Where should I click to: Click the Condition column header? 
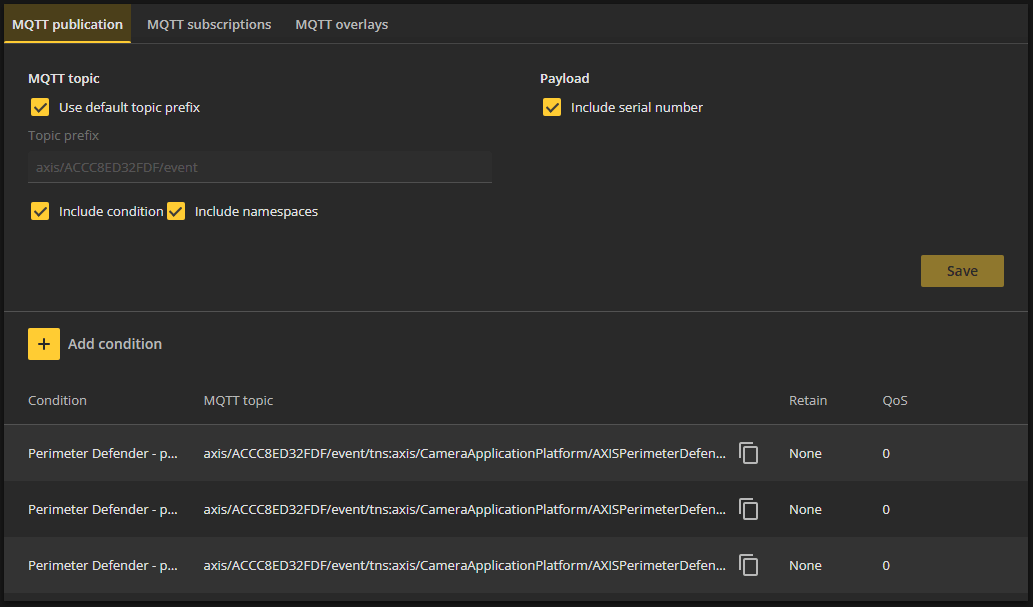click(x=57, y=401)
